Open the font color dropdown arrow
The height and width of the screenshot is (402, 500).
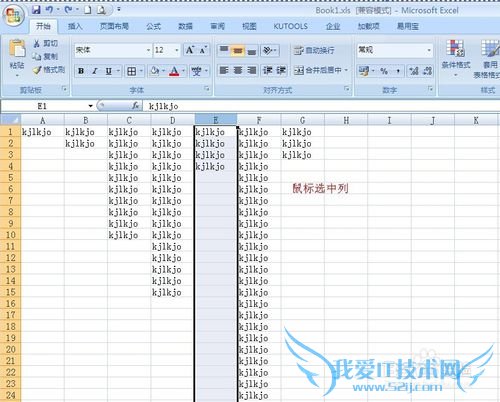(x=183, y=71)
